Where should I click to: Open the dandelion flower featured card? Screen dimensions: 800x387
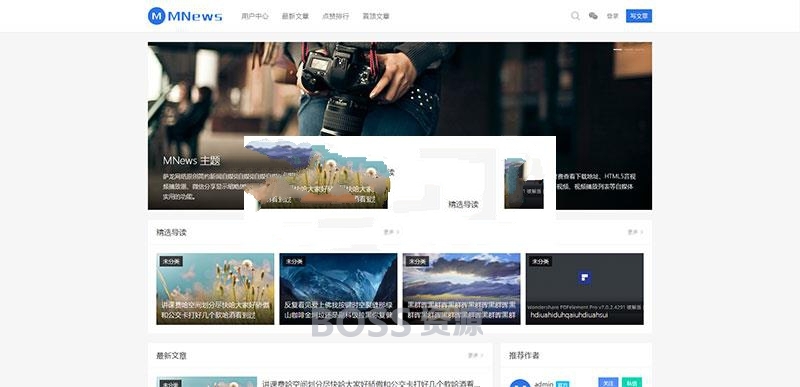point(215,289)
